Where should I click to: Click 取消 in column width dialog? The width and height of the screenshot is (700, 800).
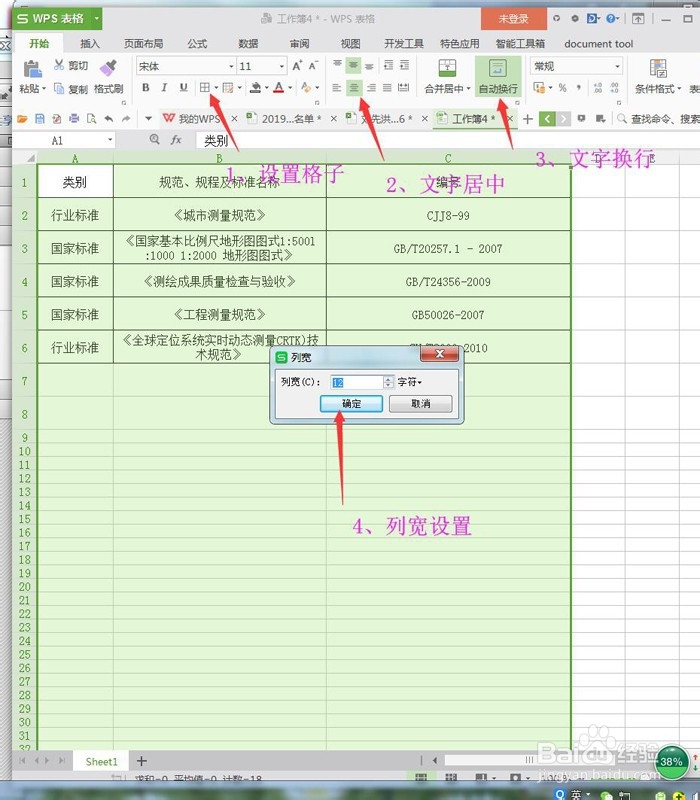pos(420,404)
